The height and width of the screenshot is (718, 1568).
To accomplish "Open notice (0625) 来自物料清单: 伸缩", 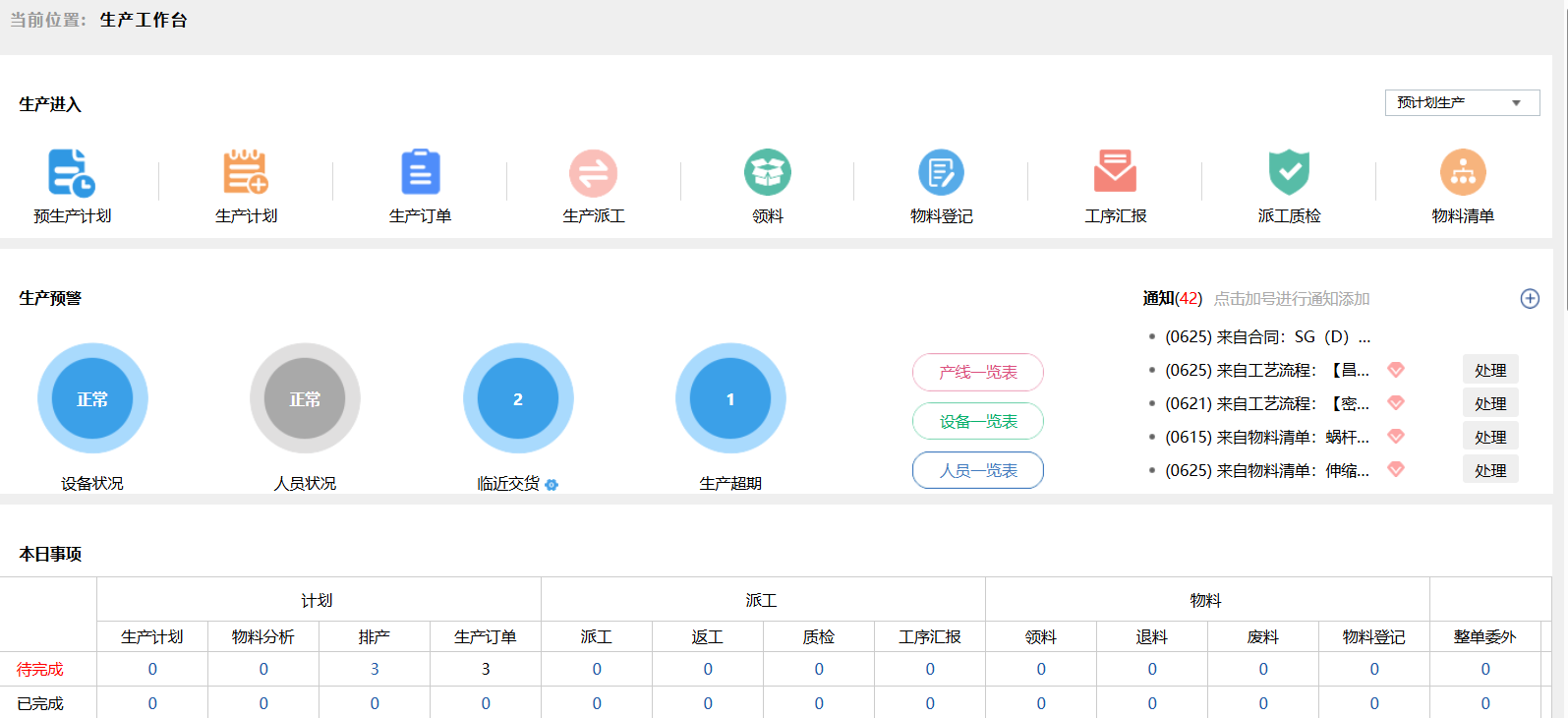I will point(1267,470).
